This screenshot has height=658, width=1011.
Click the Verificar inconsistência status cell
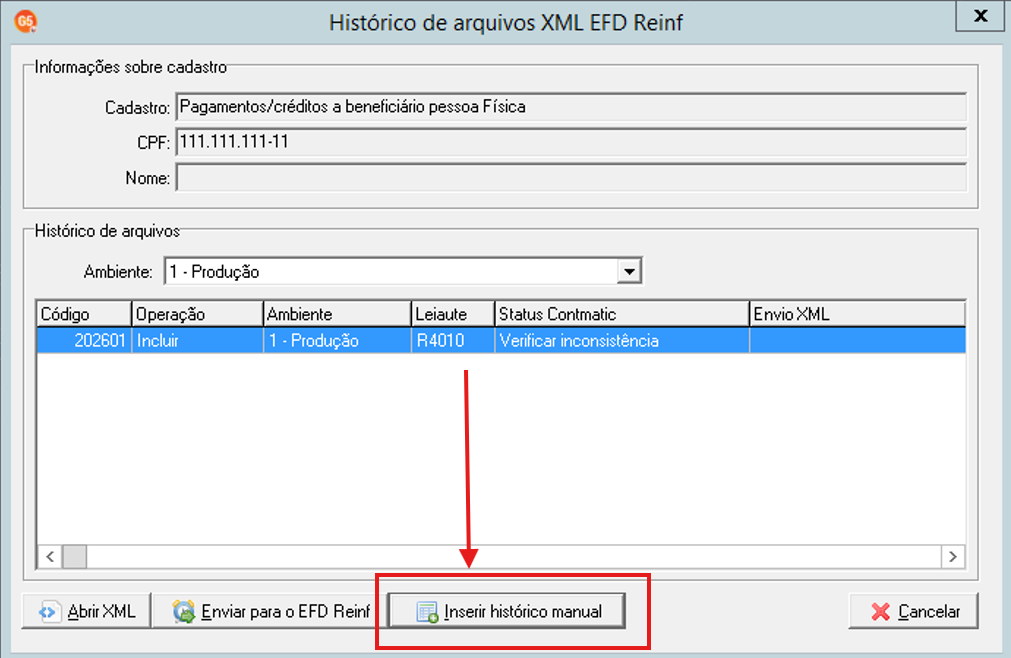[x=622, y=340]
